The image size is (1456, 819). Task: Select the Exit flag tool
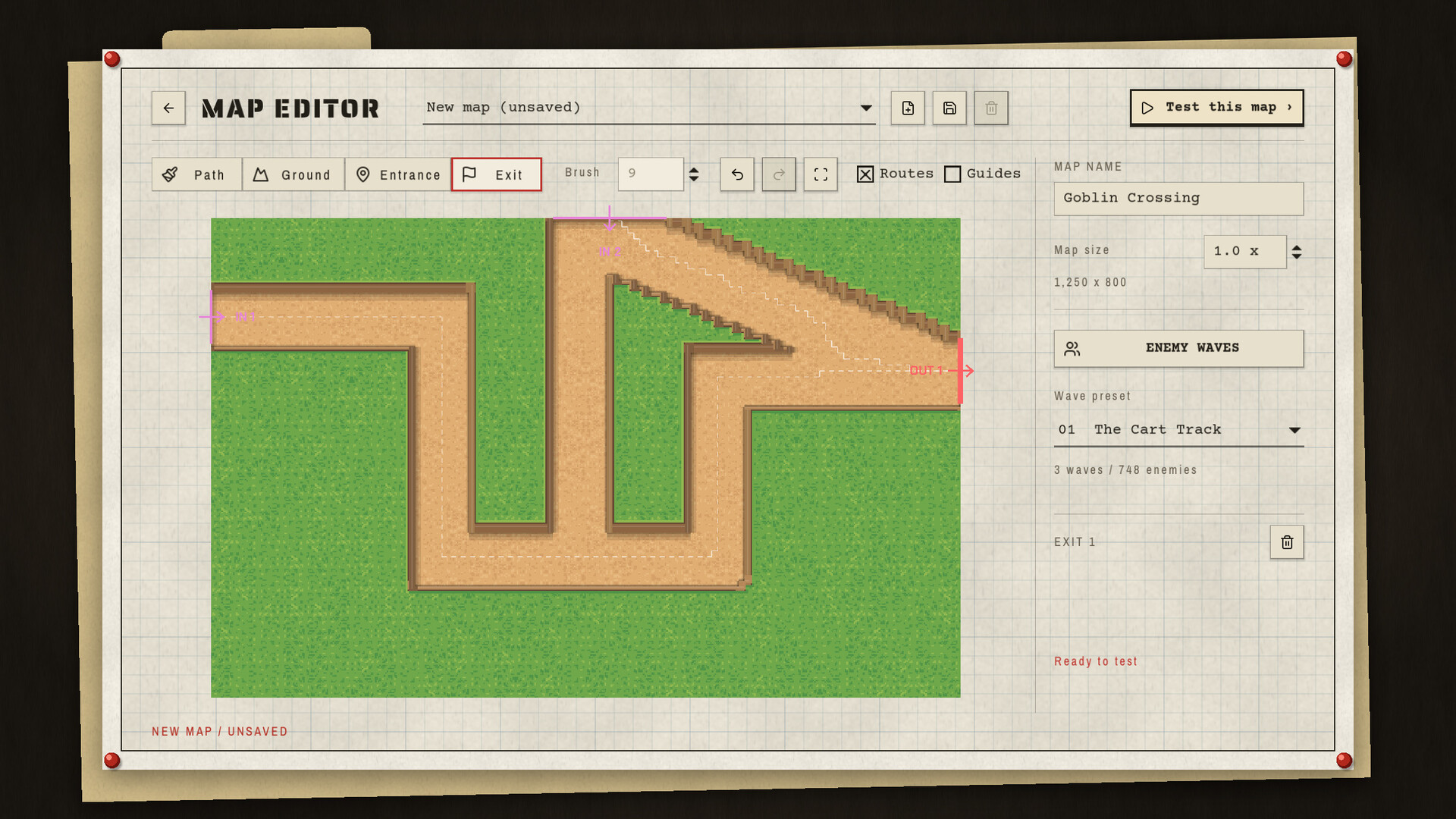point(497,174)
